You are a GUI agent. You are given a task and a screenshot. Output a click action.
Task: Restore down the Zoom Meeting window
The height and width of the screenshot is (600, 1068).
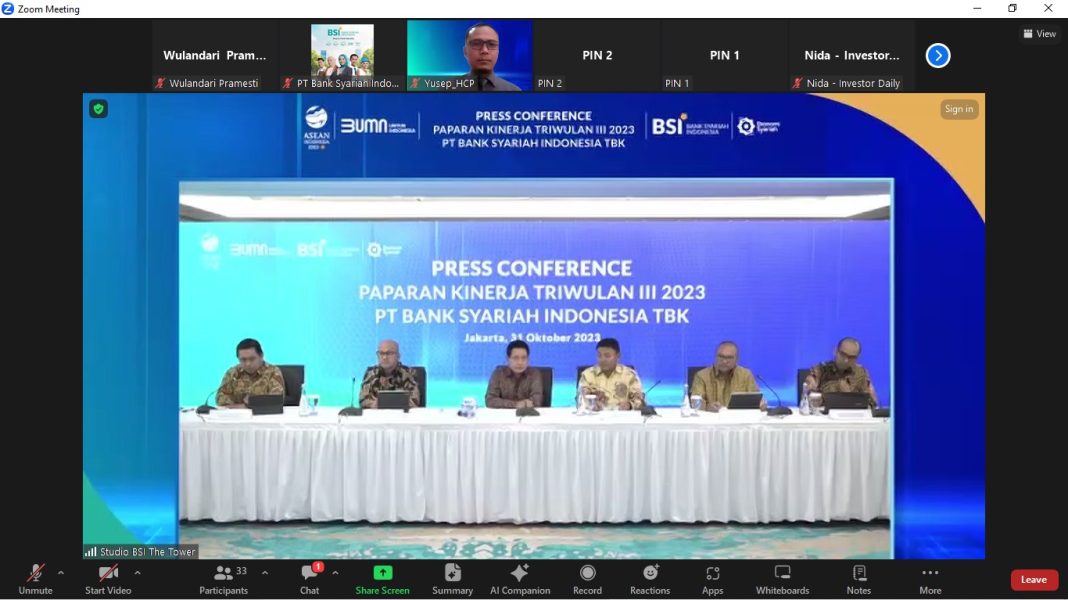coord(1013,9)
